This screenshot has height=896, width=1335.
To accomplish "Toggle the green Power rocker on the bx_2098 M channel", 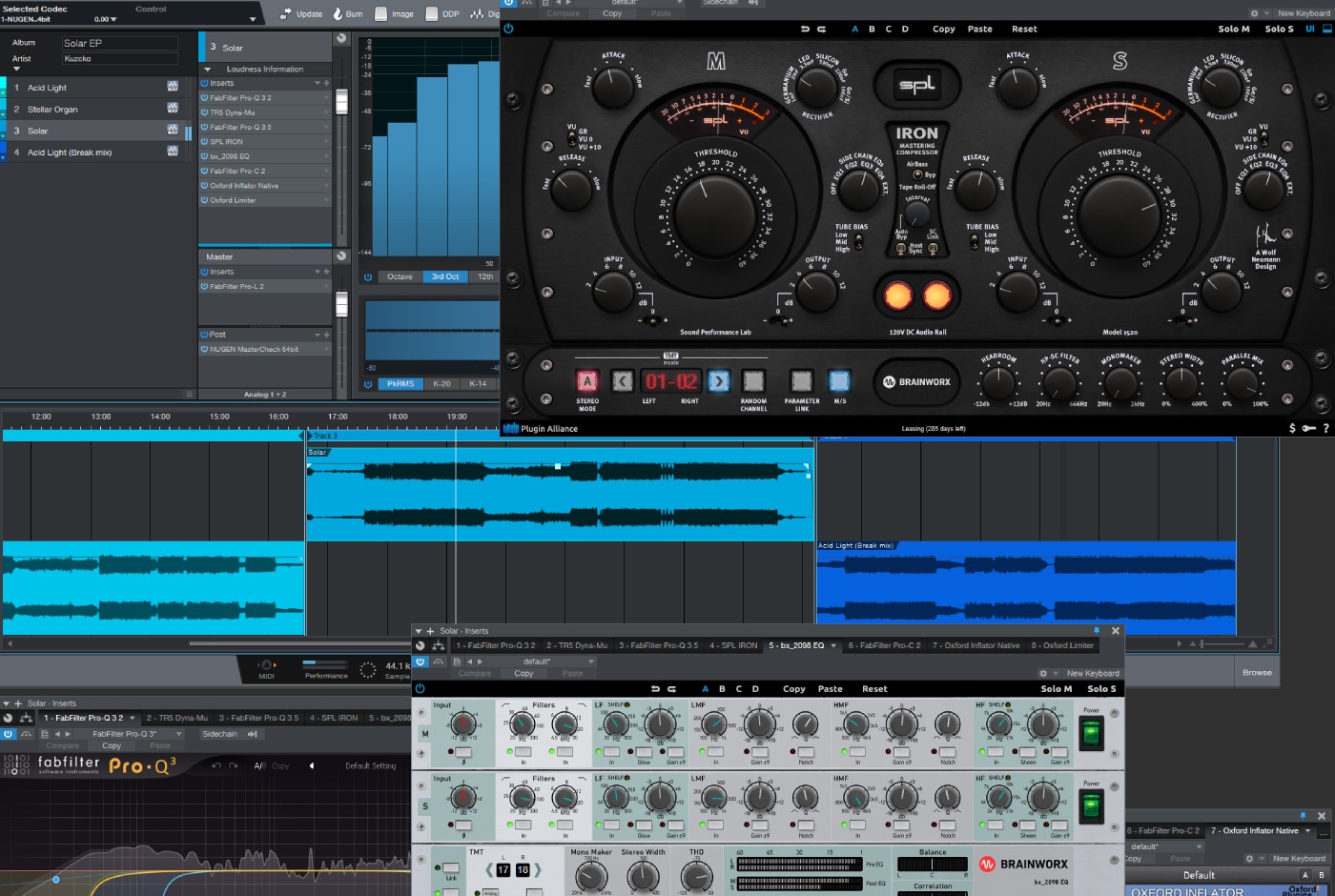I will [x=1092, y=732].
